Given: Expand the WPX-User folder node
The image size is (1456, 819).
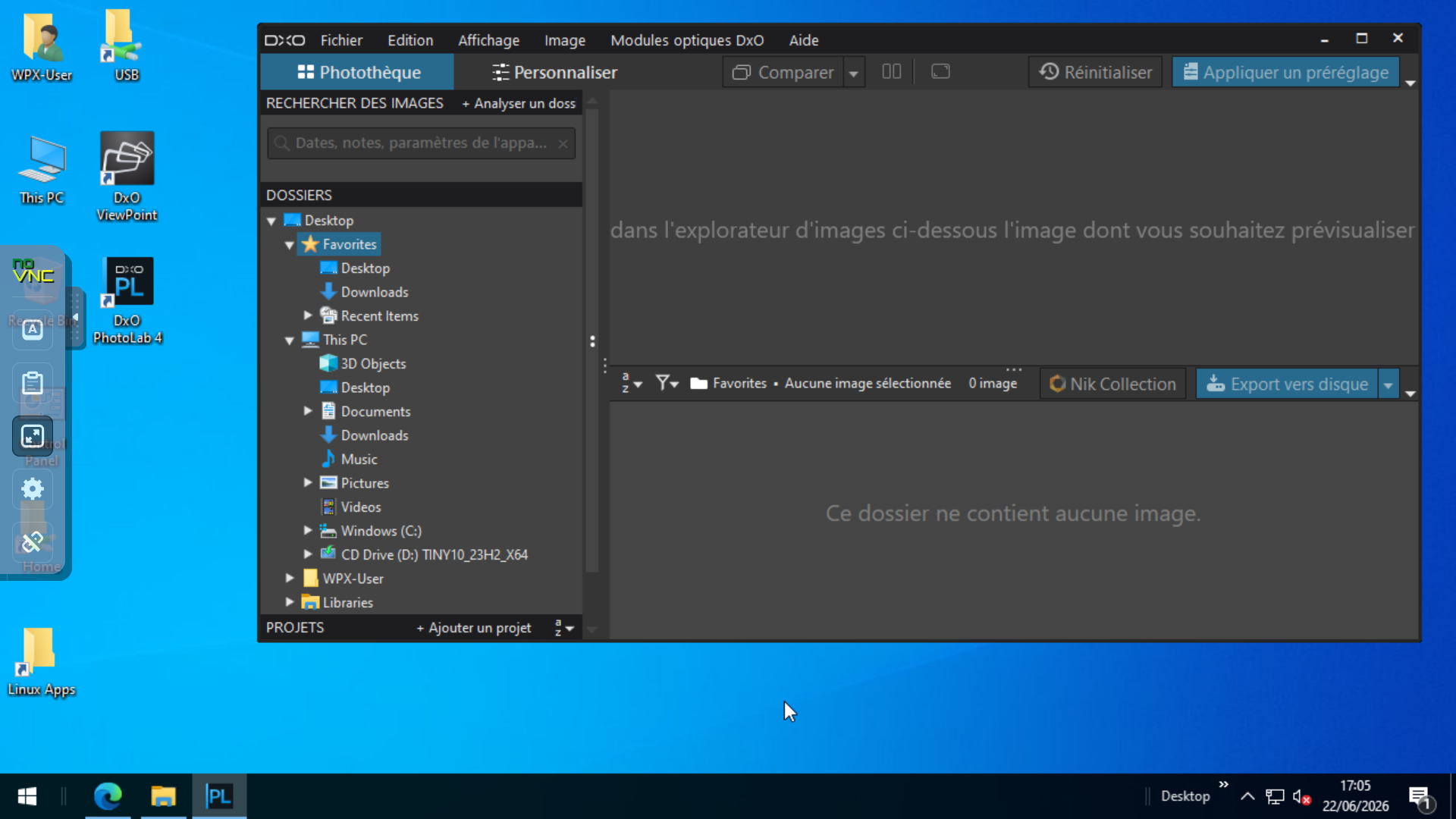Looking at the screenshot, I should tap(290, 578).
